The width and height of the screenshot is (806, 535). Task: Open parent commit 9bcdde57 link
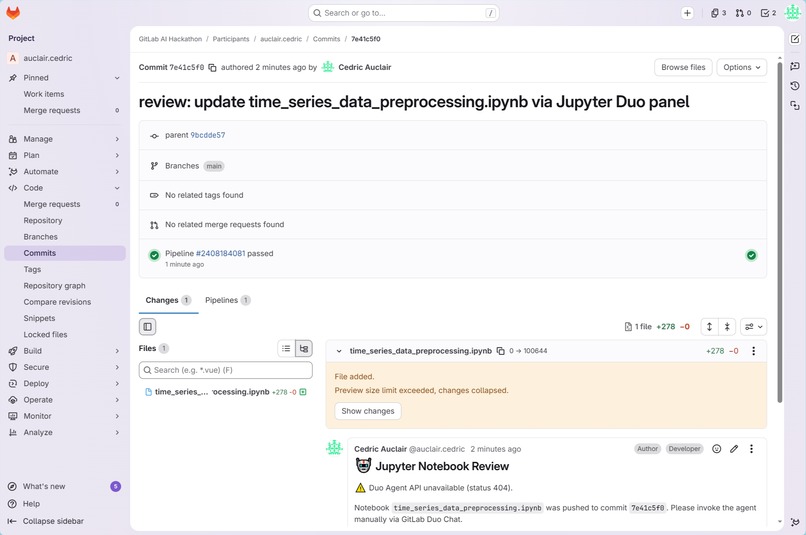[x=208, y=135]
